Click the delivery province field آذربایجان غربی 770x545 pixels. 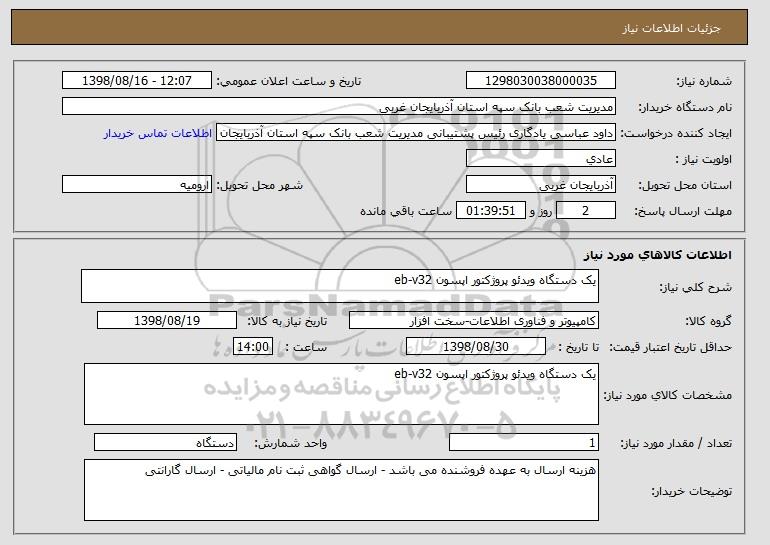click(x=541, y=185)
